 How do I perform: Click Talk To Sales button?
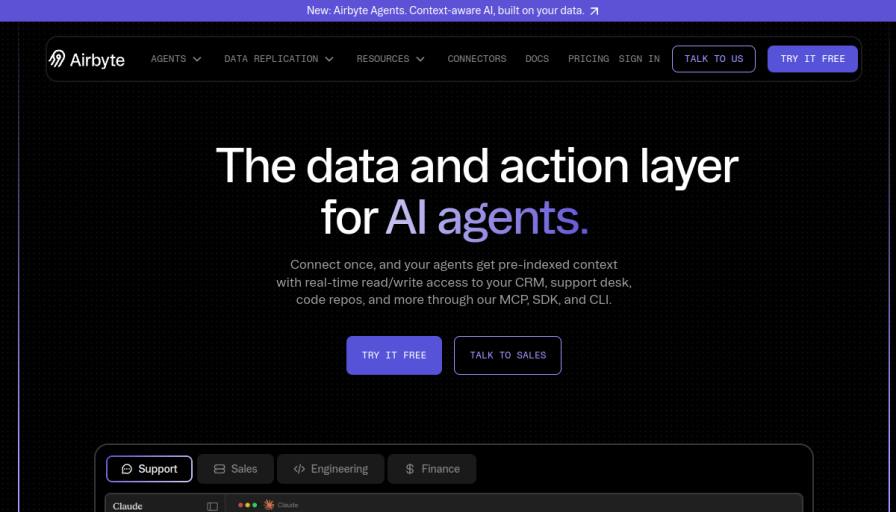point(507,355)
